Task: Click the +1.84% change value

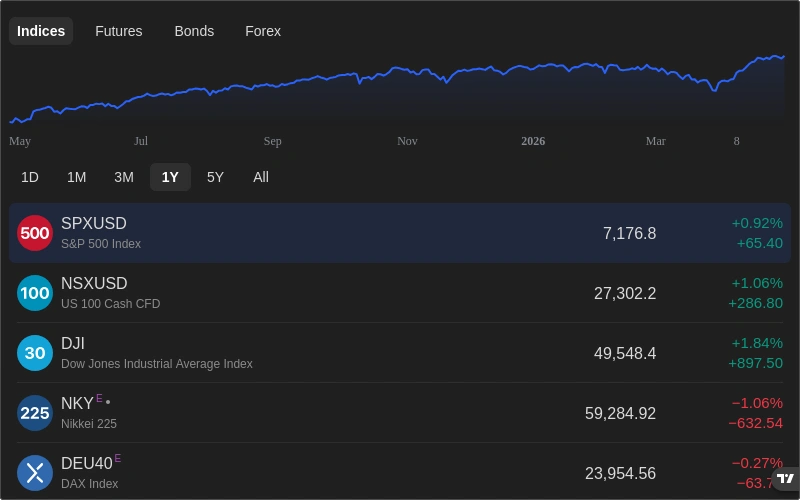Action: (757, 343)
